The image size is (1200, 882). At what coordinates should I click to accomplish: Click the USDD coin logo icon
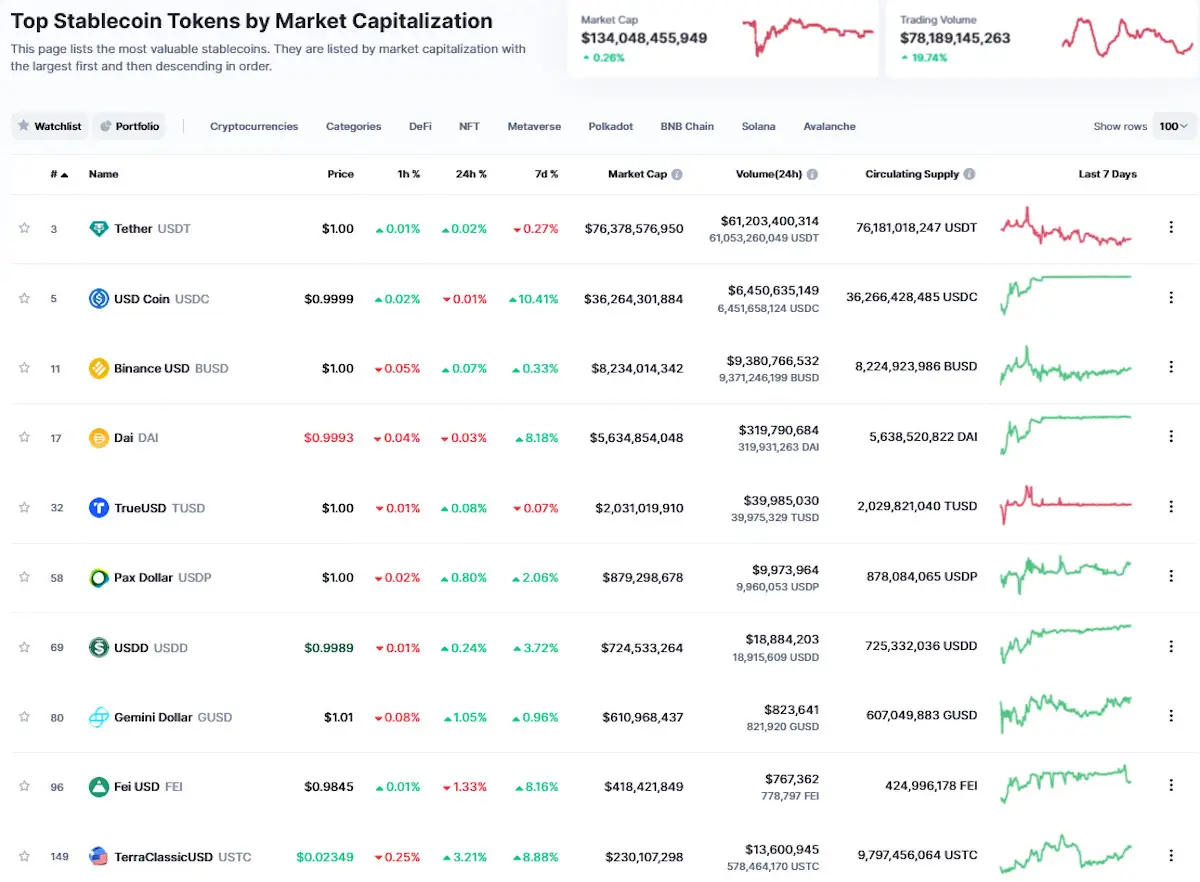[98, 647]
